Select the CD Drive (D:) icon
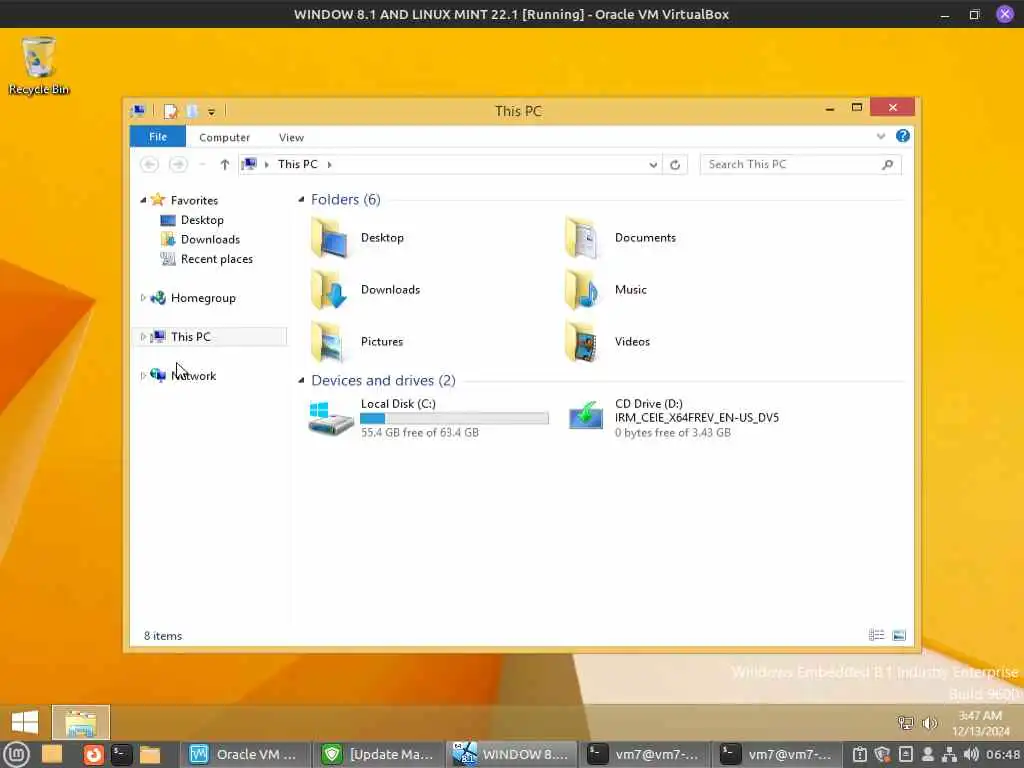Viewport: 1024px width, 768px height. [586, 416]
